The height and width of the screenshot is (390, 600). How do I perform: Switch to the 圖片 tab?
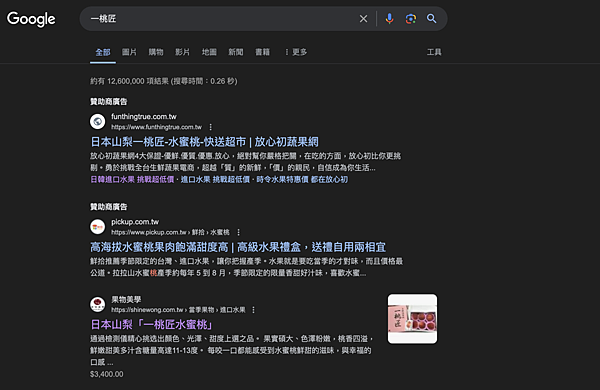tap(129, 52)
